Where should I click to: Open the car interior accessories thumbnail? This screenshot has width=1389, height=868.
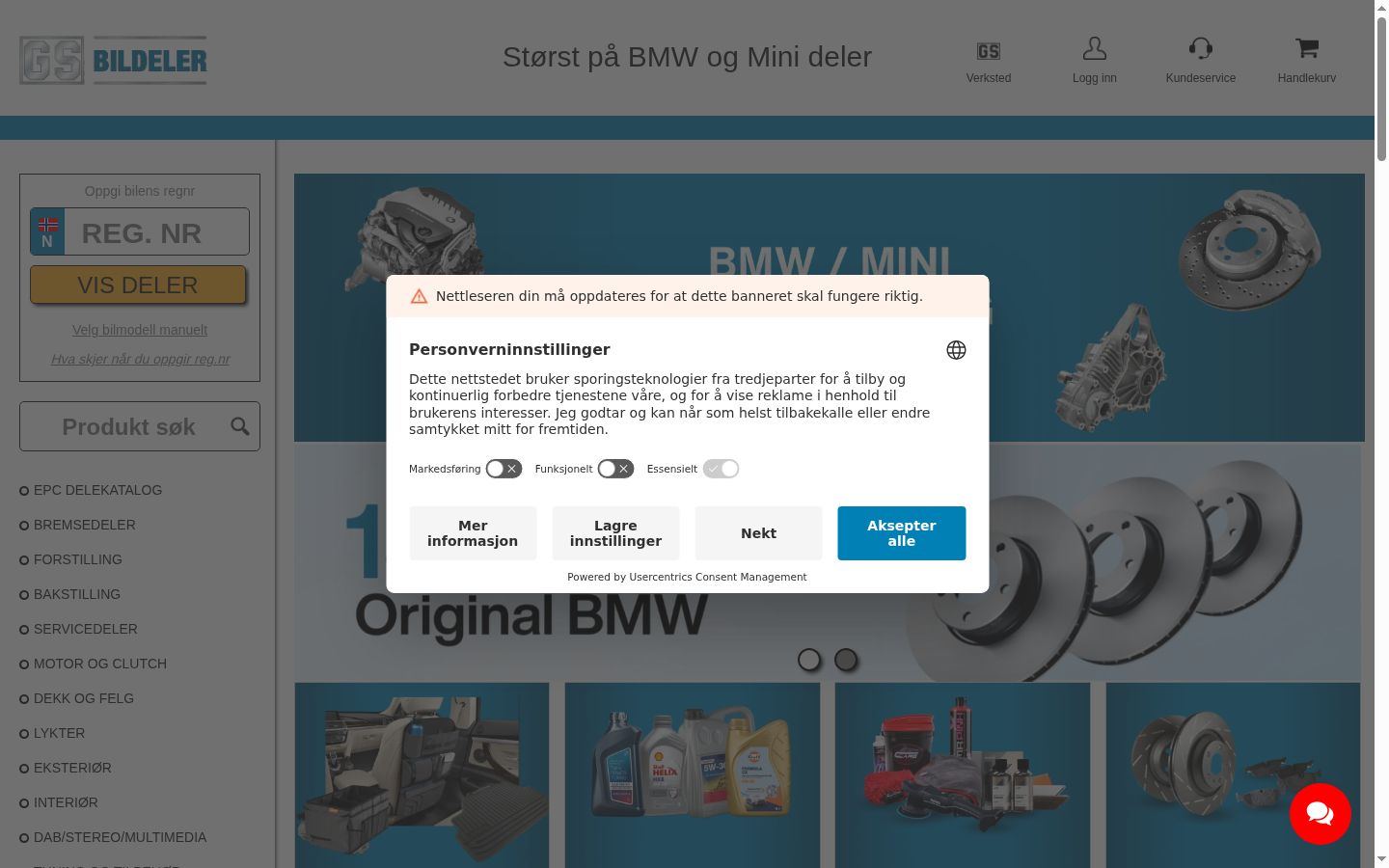coord(422,775)
